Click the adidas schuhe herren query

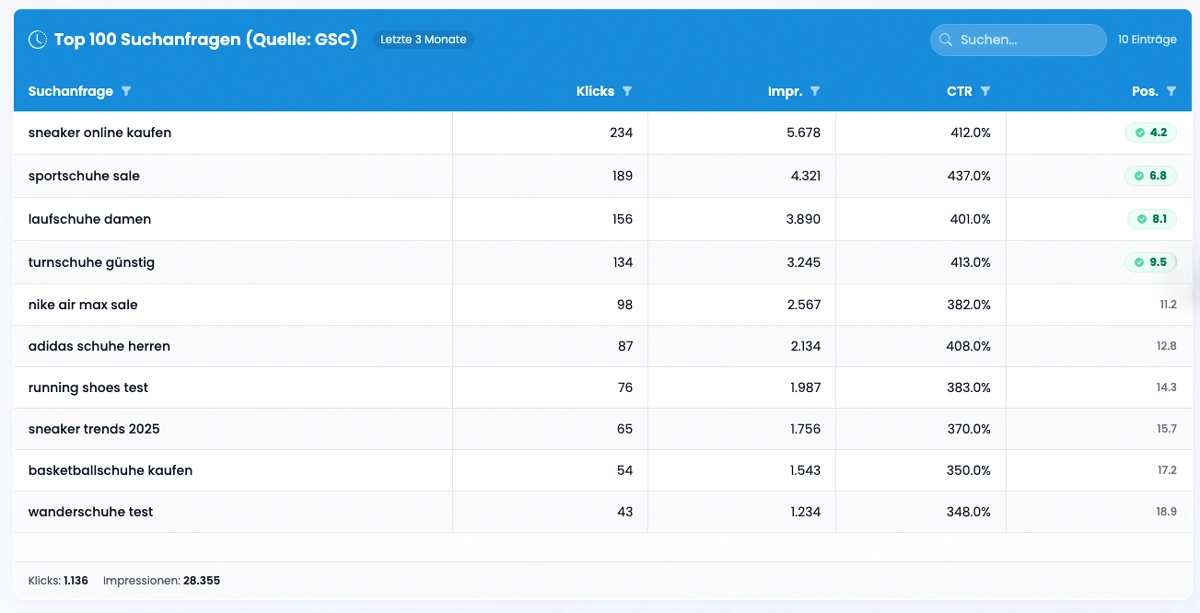click(99, 346)
